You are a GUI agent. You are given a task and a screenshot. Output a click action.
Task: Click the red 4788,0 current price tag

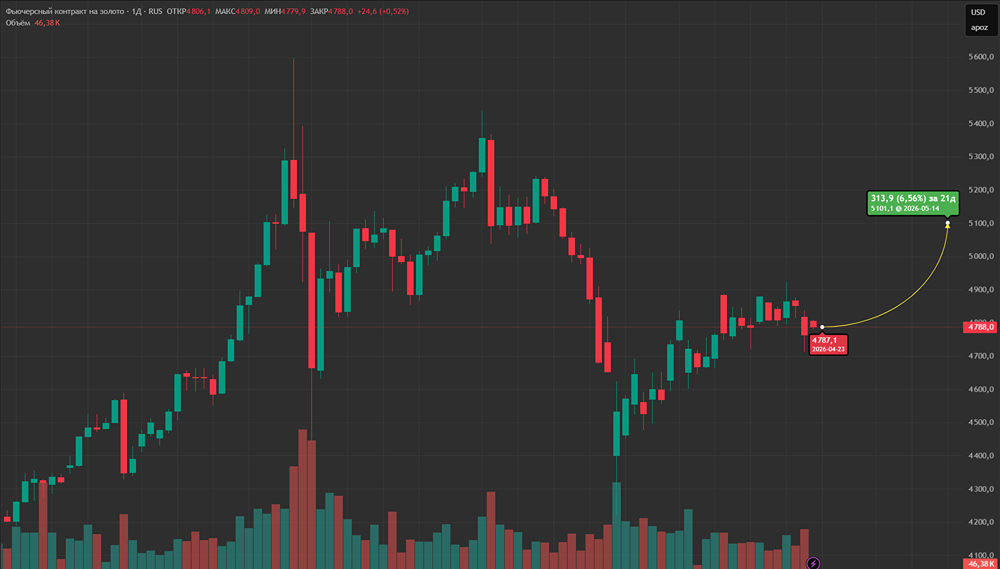[981, 327]
